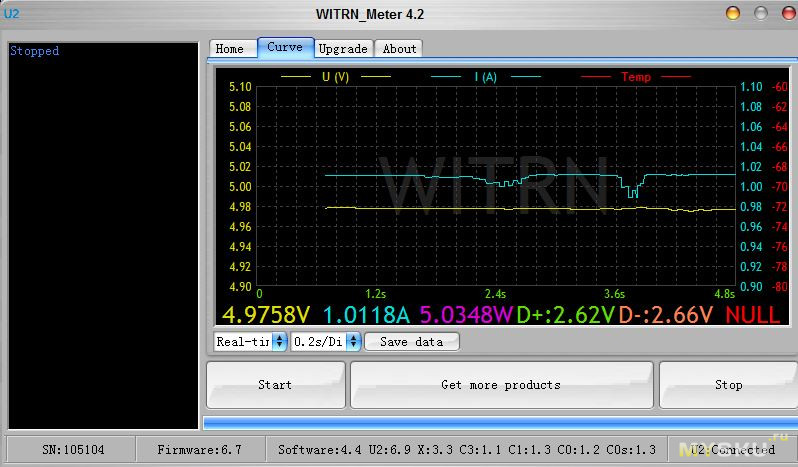Open the Real-time mode dropdown

tap(250, 342)
